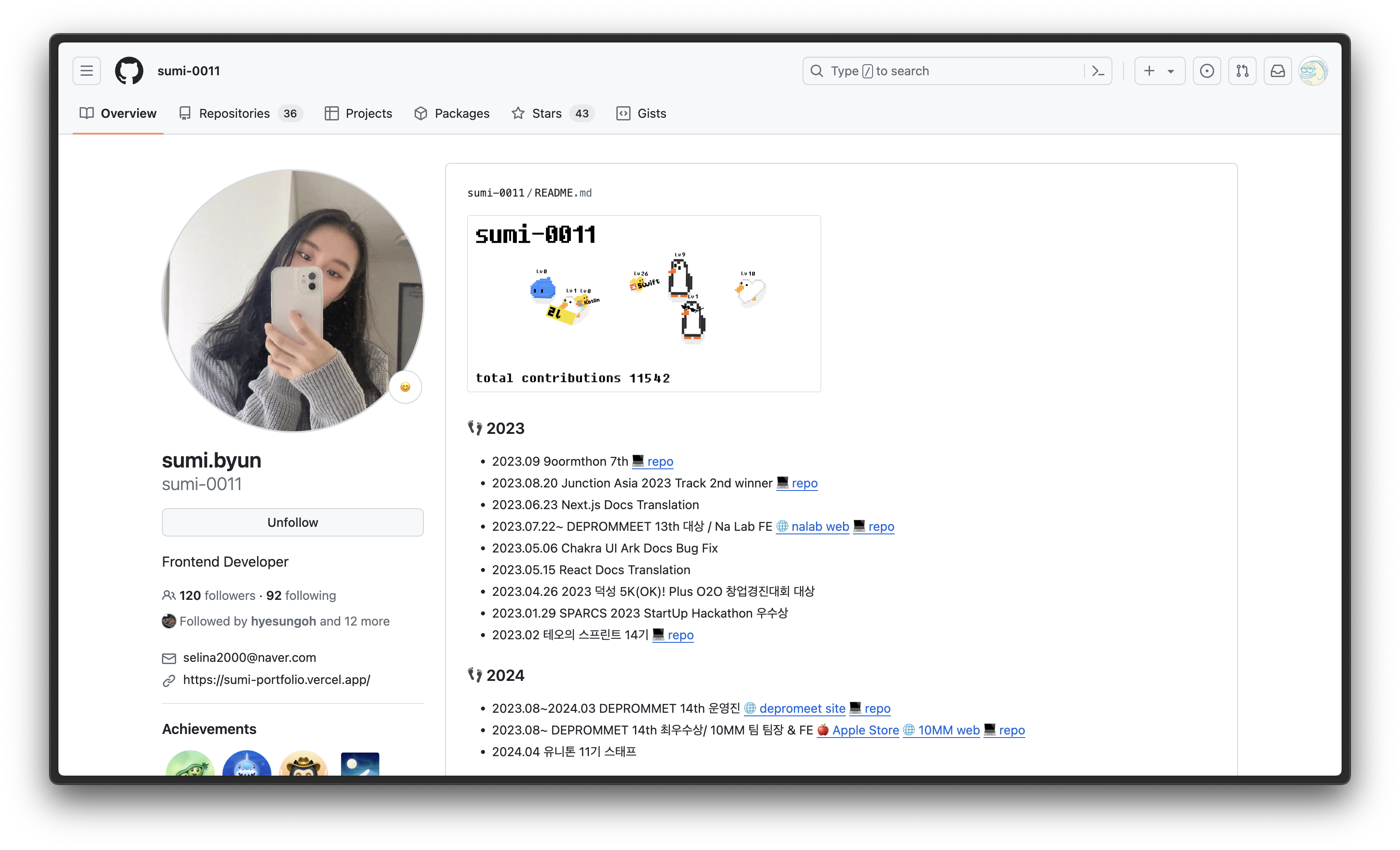The width and height of the screenshot is (1400, 850).
Task: Open hyesungoh's profile link
Action: coord(284,621)
